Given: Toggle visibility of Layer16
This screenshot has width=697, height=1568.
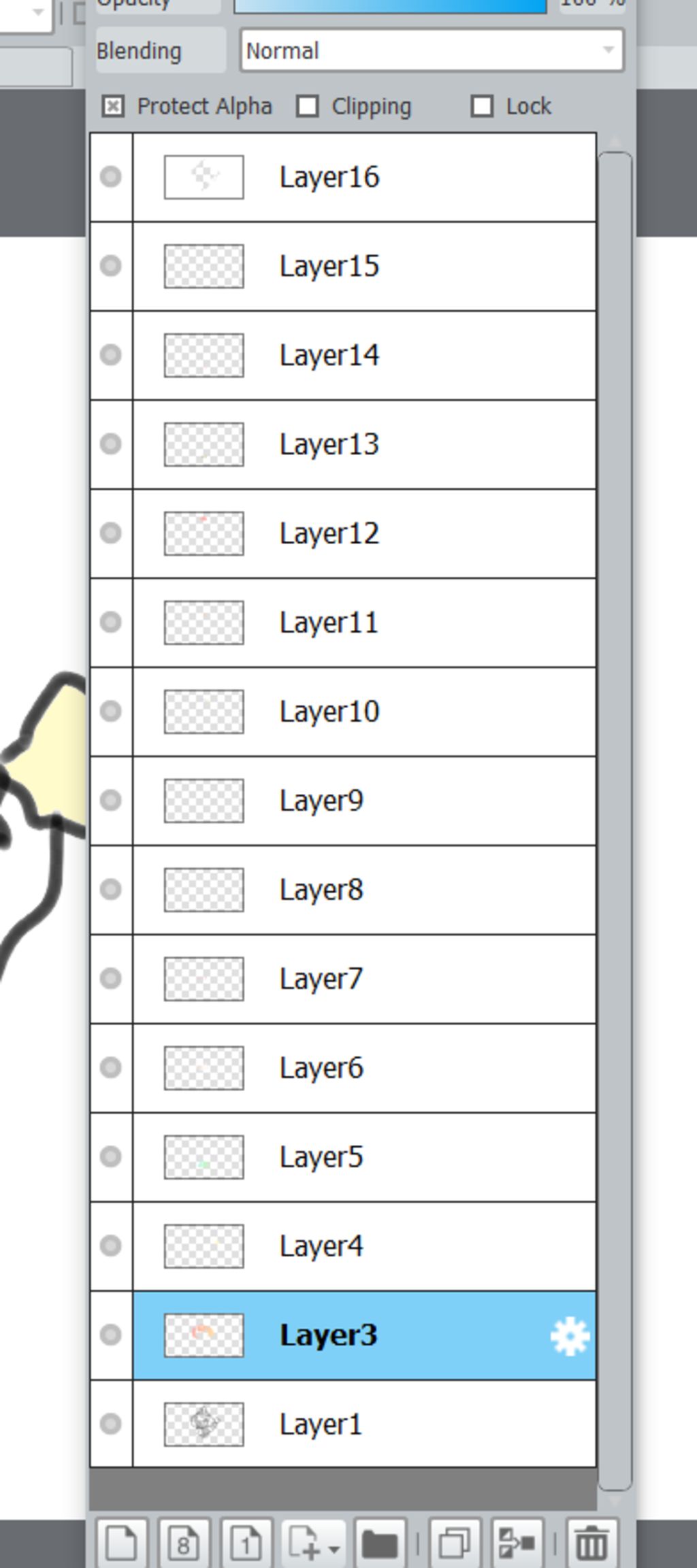Looking at the screenshot, I should (x=111, y=177).
